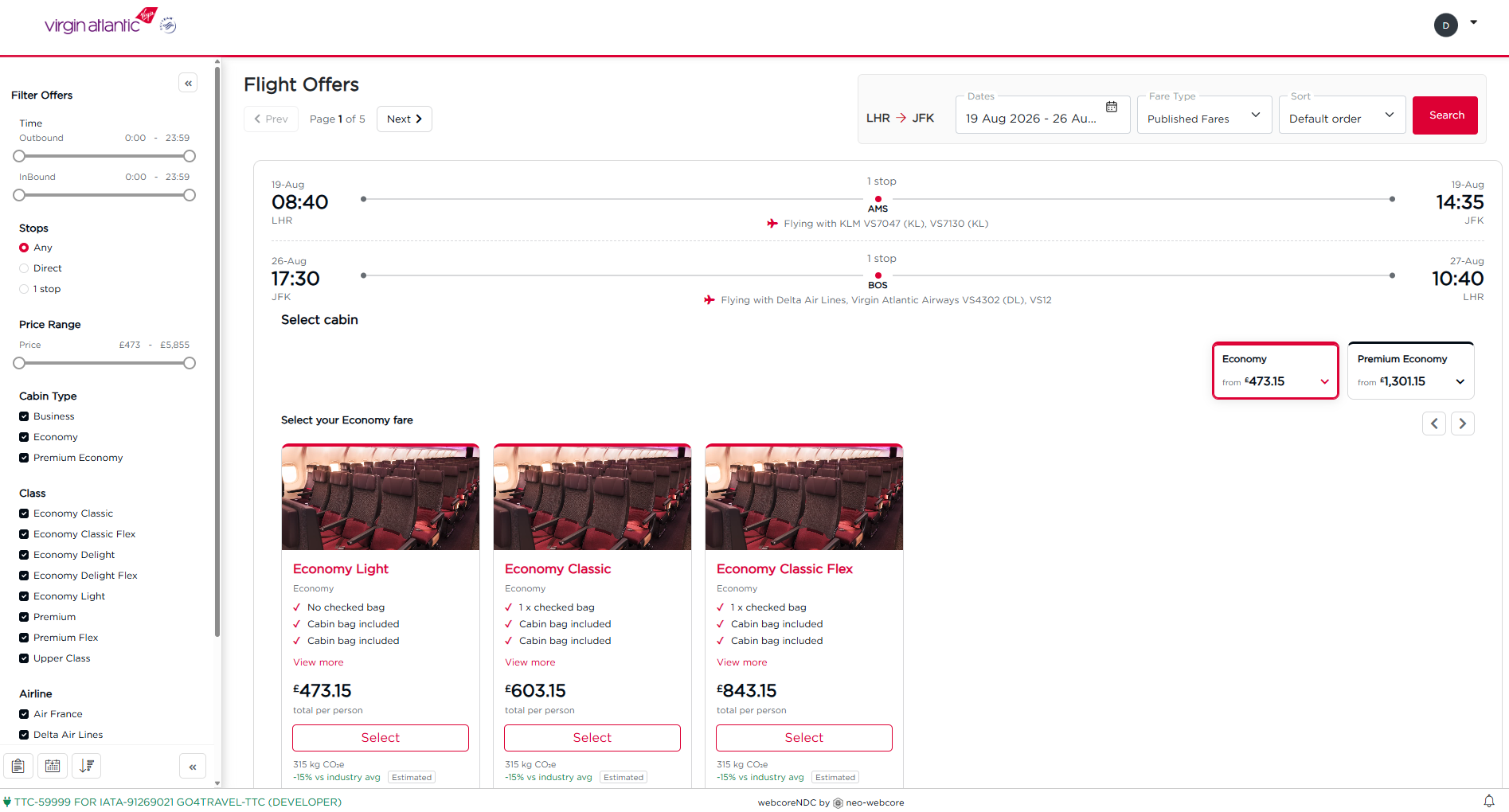Open the account dropdown caret
The image size is (1509, 812).
click(1474, 22)
